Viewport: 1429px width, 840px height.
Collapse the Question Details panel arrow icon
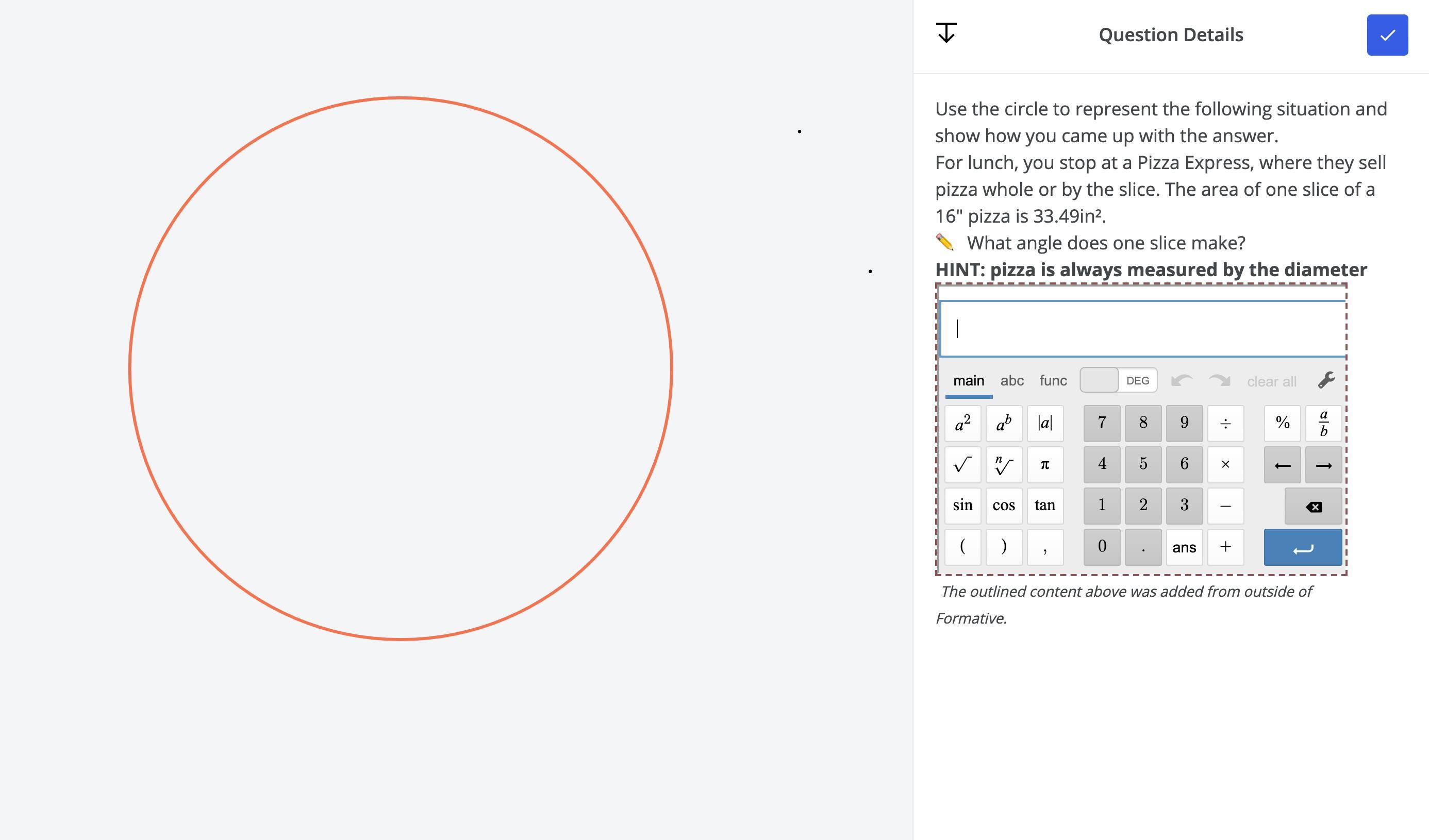tap(946, 33)
